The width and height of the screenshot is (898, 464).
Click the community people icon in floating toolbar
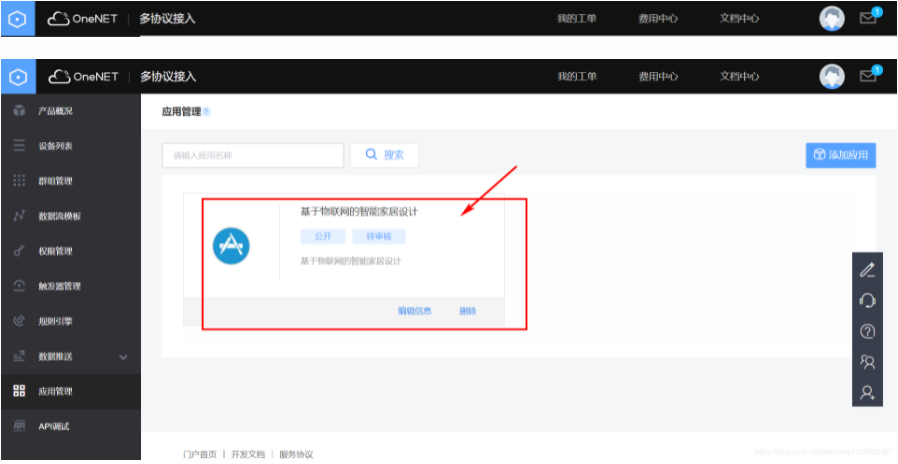coord(868,361)
